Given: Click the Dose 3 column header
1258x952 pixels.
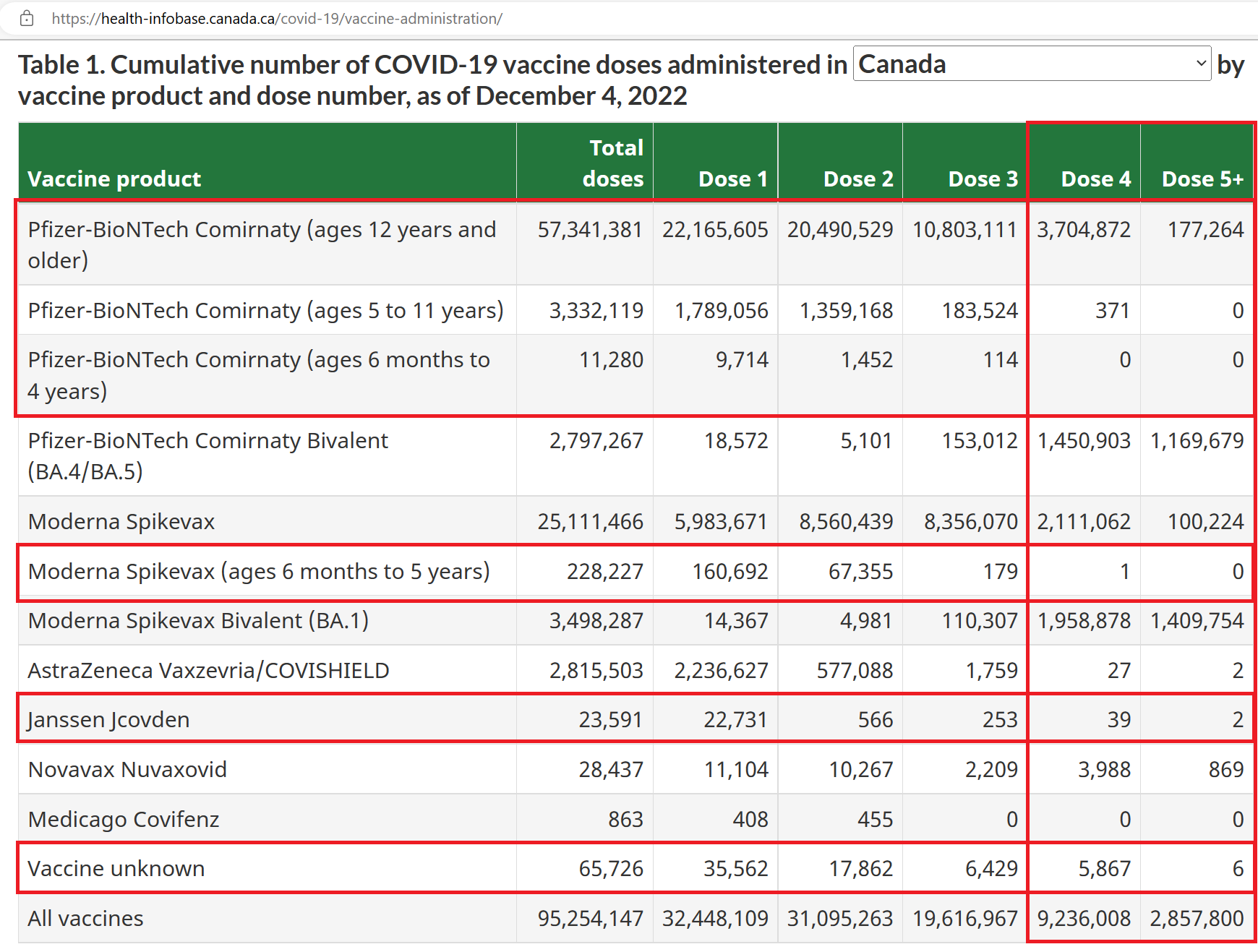Looking at the screenshot, I should point(983,179).
